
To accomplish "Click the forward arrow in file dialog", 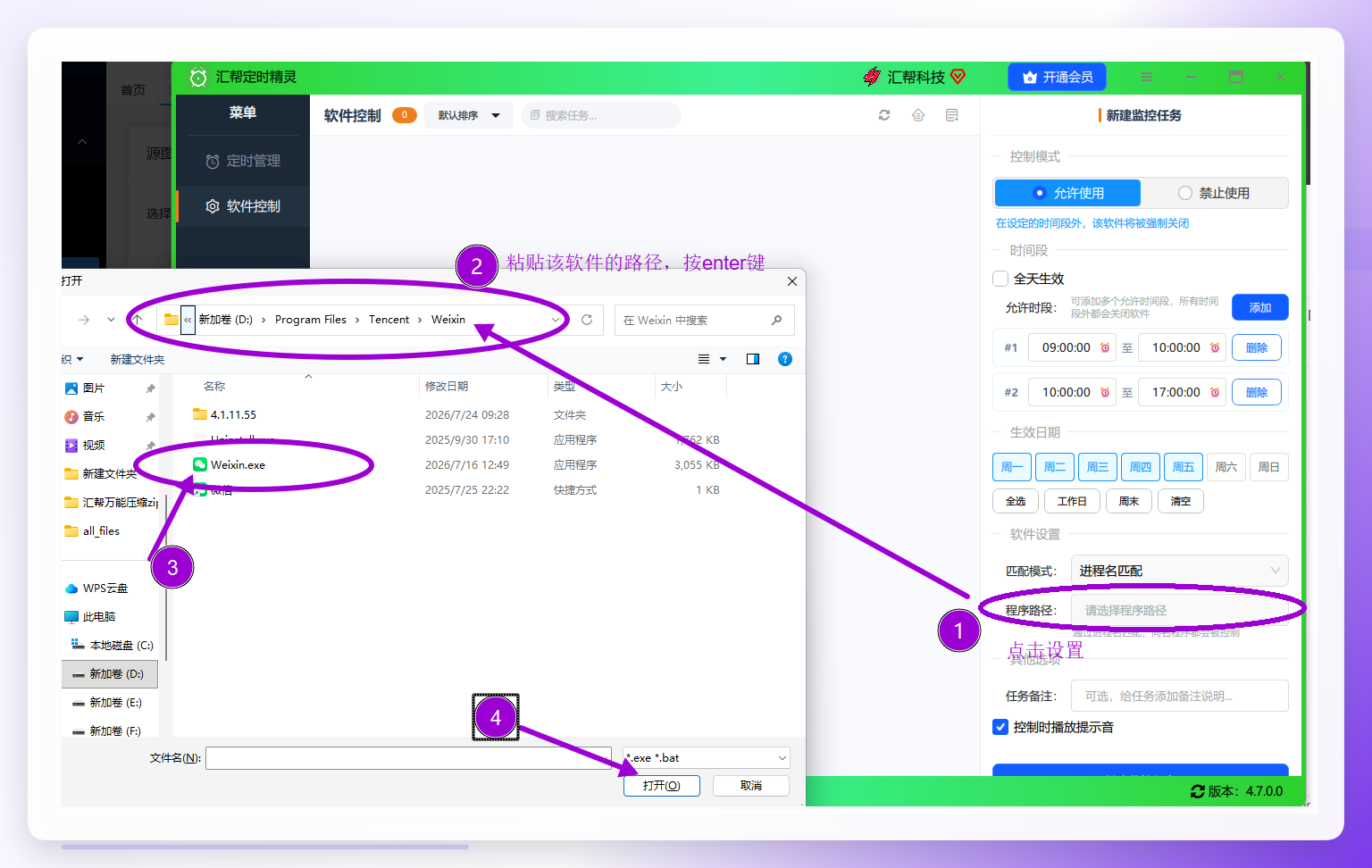I will point(84,320).
